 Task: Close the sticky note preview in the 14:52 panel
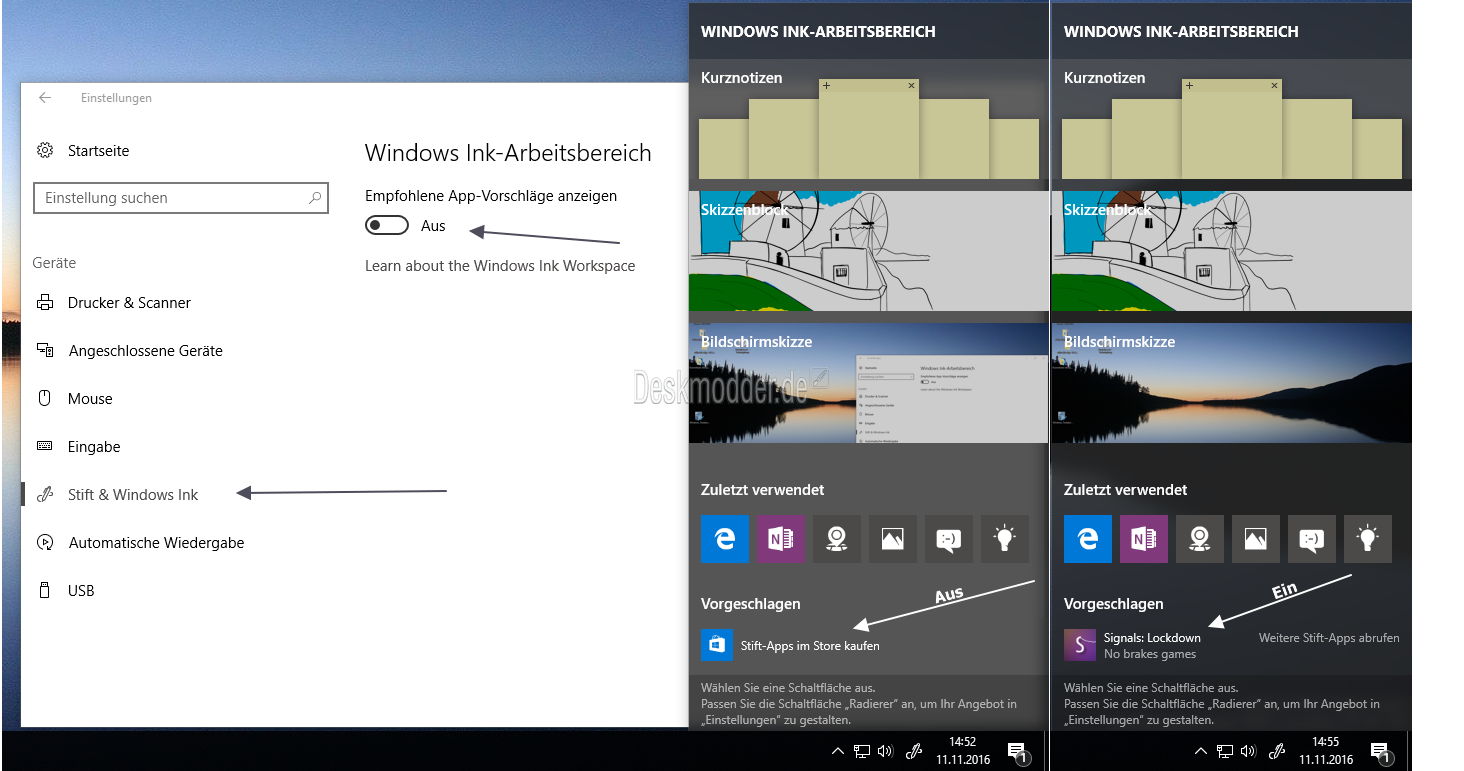click(x=911, y=86)
